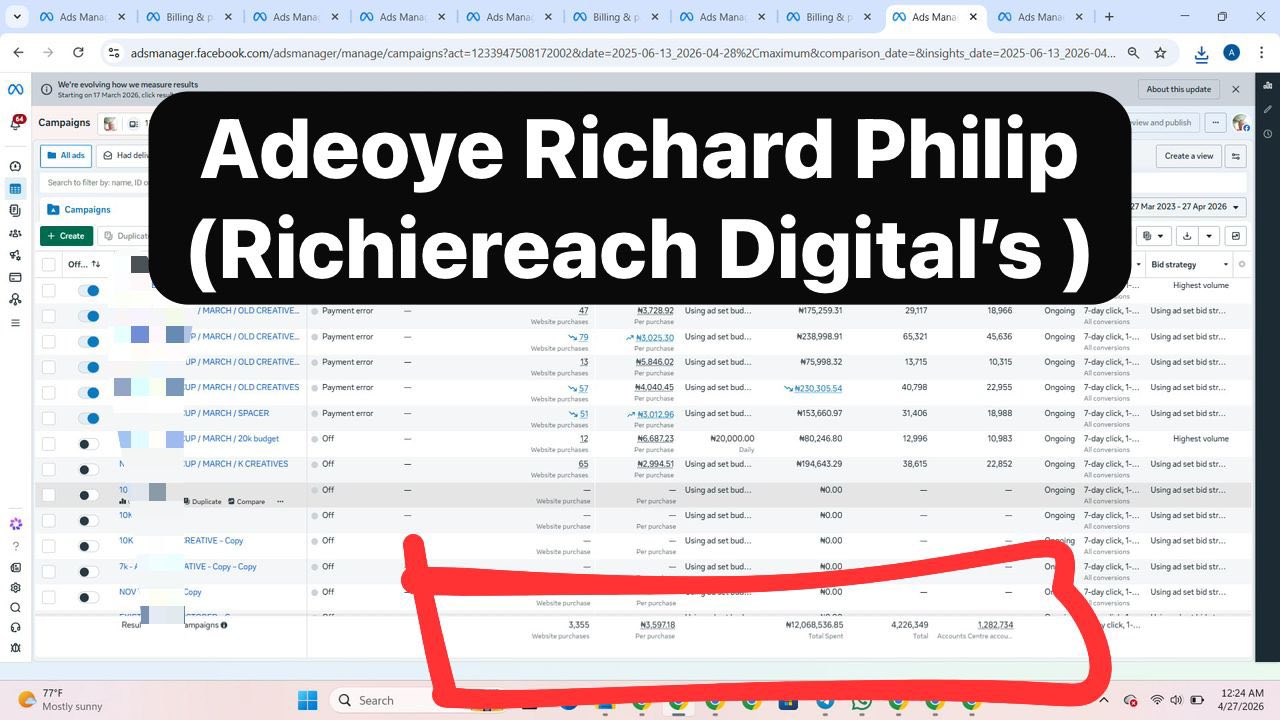Bookmark this page with the star icon
This screenshot has height=720, width=1280.
point(1160,53)
